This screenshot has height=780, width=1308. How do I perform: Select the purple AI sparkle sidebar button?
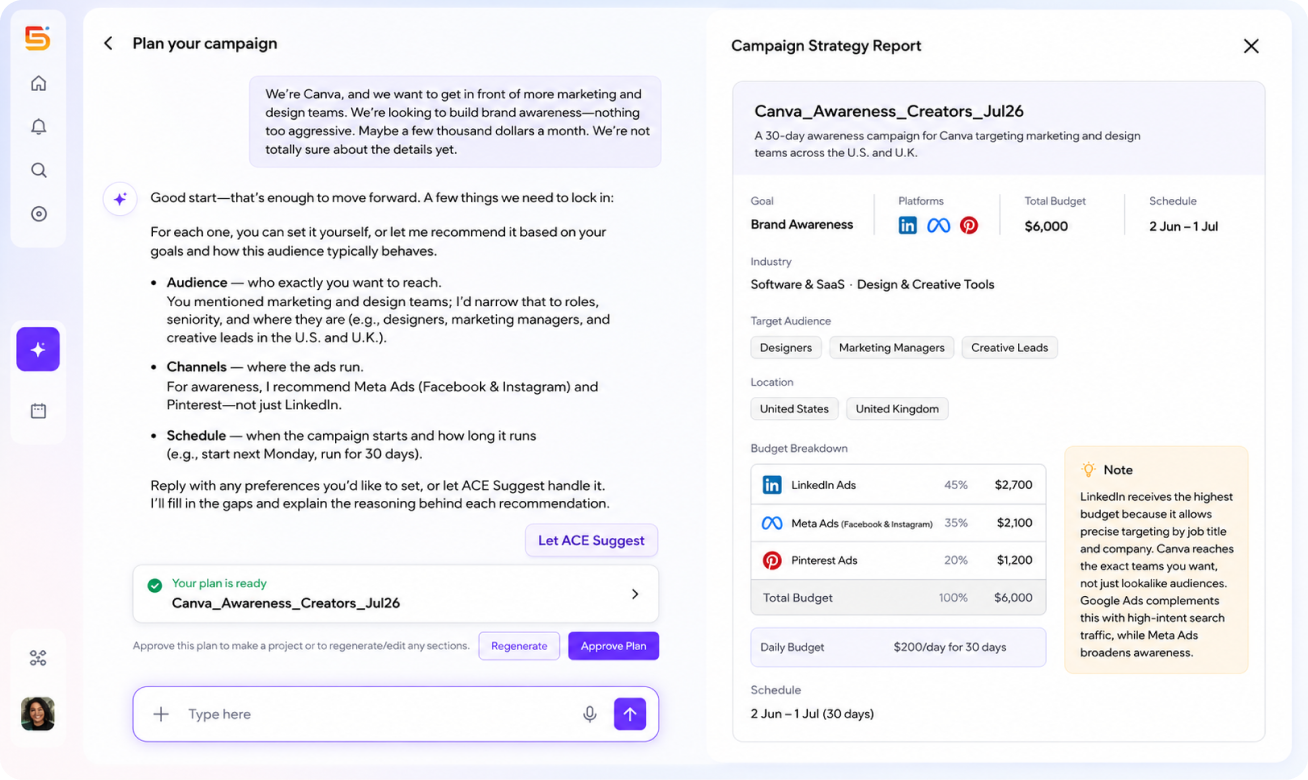click(38, 349)
